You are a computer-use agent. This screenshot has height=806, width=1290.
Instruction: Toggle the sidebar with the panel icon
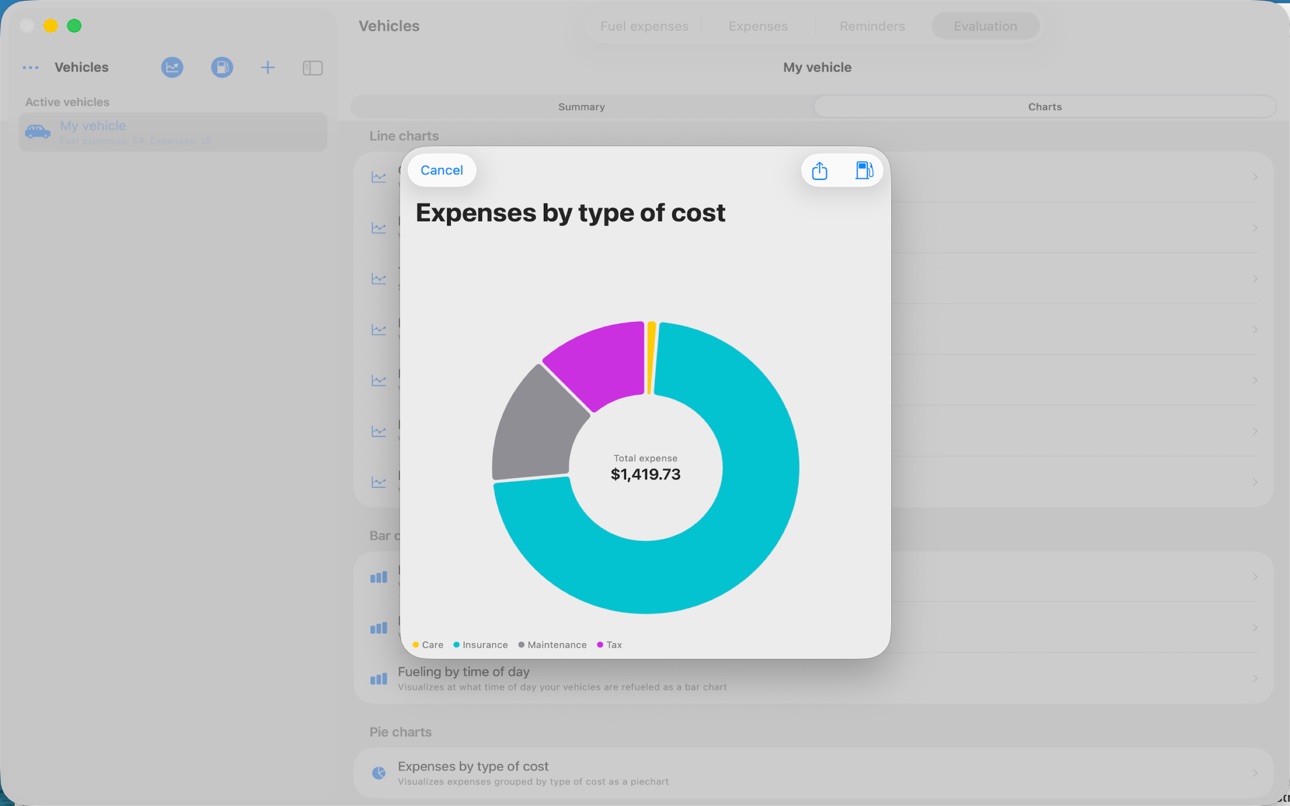[x=313, y=68]
